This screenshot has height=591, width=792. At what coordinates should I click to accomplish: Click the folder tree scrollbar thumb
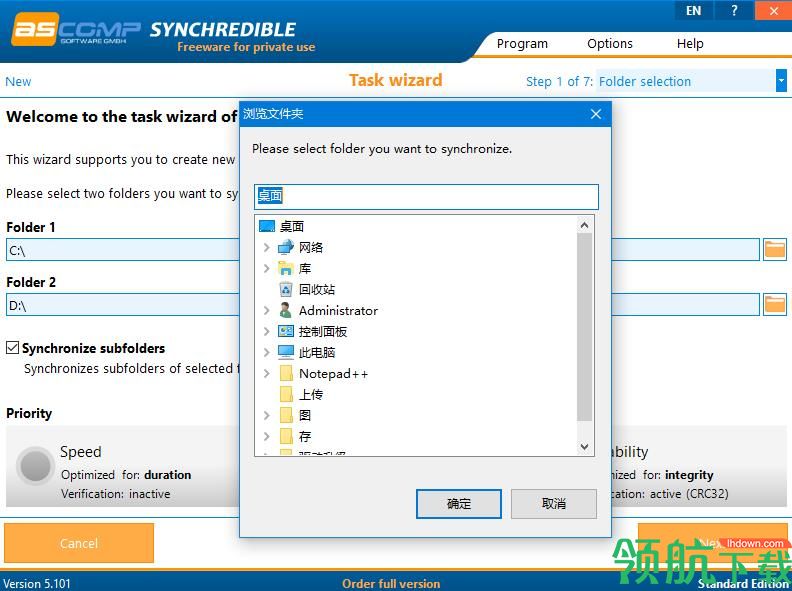tap(584, 327)
